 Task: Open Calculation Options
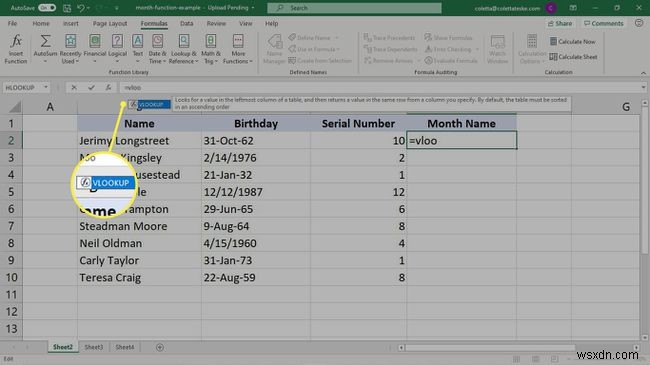pos(531,49)
